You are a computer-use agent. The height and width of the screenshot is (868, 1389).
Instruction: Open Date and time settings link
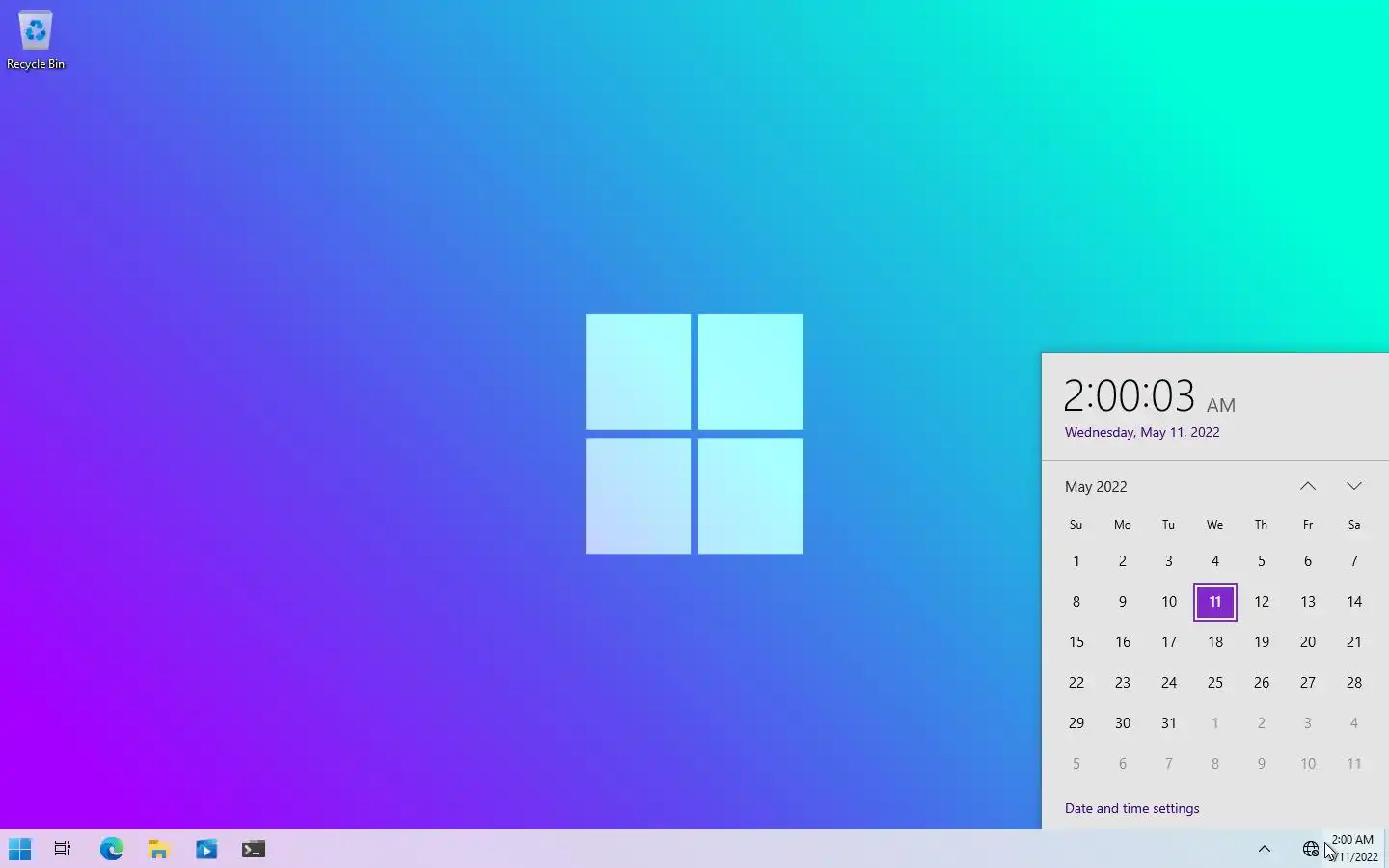[x=1132, y=808]
